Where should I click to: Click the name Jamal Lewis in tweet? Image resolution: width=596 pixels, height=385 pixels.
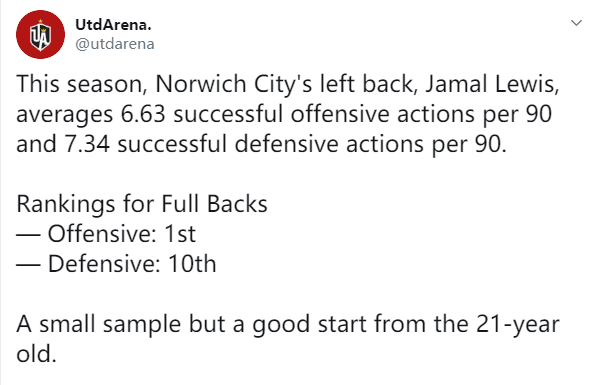(x=489, y=84)
